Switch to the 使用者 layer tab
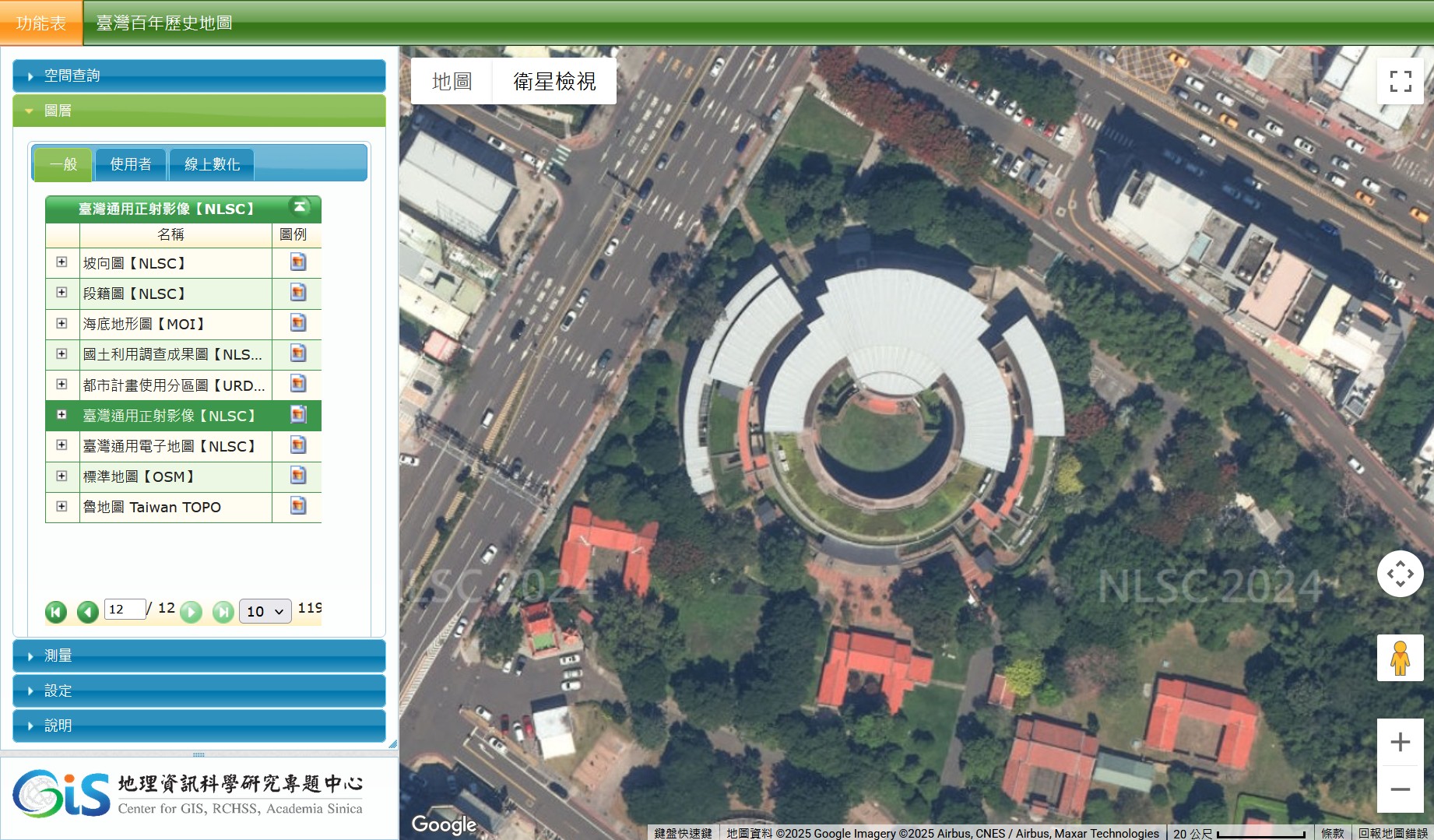The height and width of the screenshot is (840, 1434). (130, 164)
